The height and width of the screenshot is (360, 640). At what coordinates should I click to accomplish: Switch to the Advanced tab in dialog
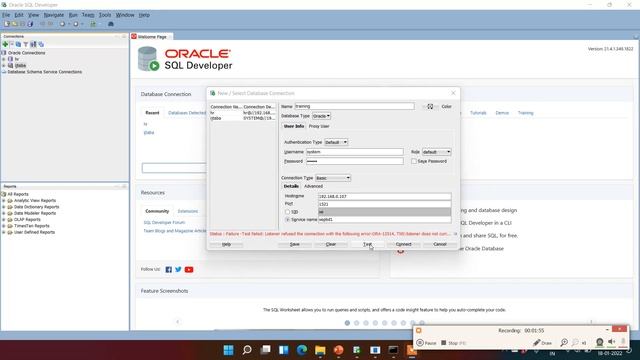pos(313,186)
